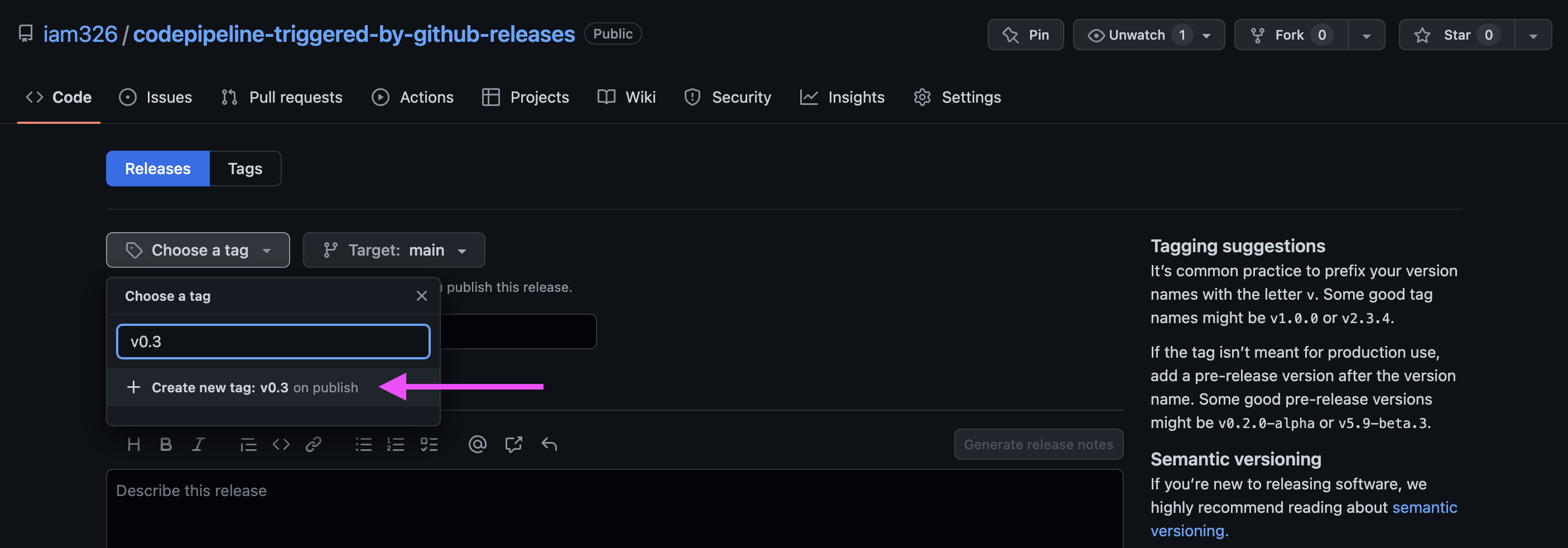This screenshot has width=1568, height=548.
Task: Switch to the Tags tab
Action: click(245, 169)
